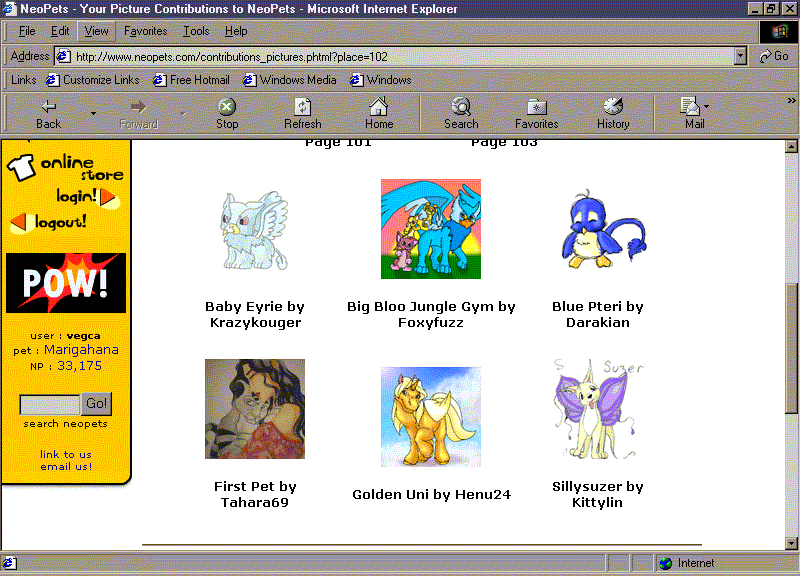The height and width of the screenshot is (576, 800).
Task: Click the username 'vegca' text
Action: pyautogui.click(x=84, y=336)
